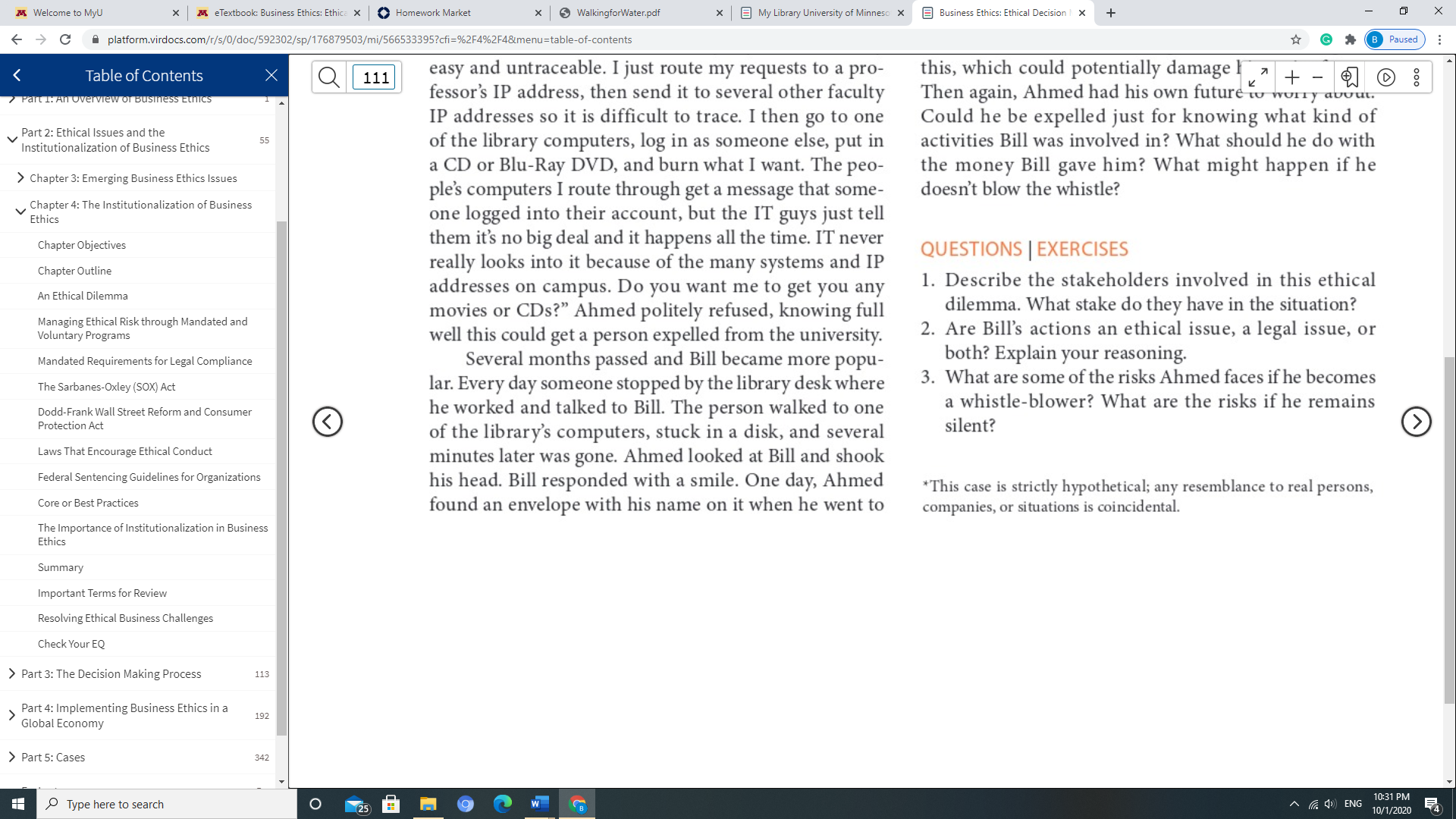
Task: Open Federal Sentencing Guidelines for Organizations
Action: [x=149, y=477]
